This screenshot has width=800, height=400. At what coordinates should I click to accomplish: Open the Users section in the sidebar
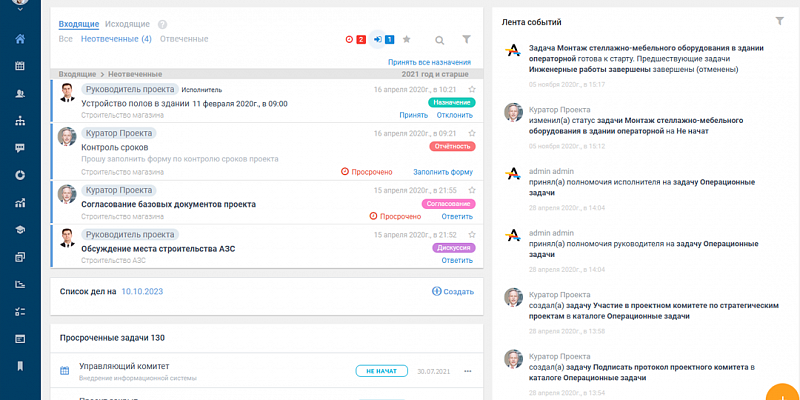pos(20,93)
